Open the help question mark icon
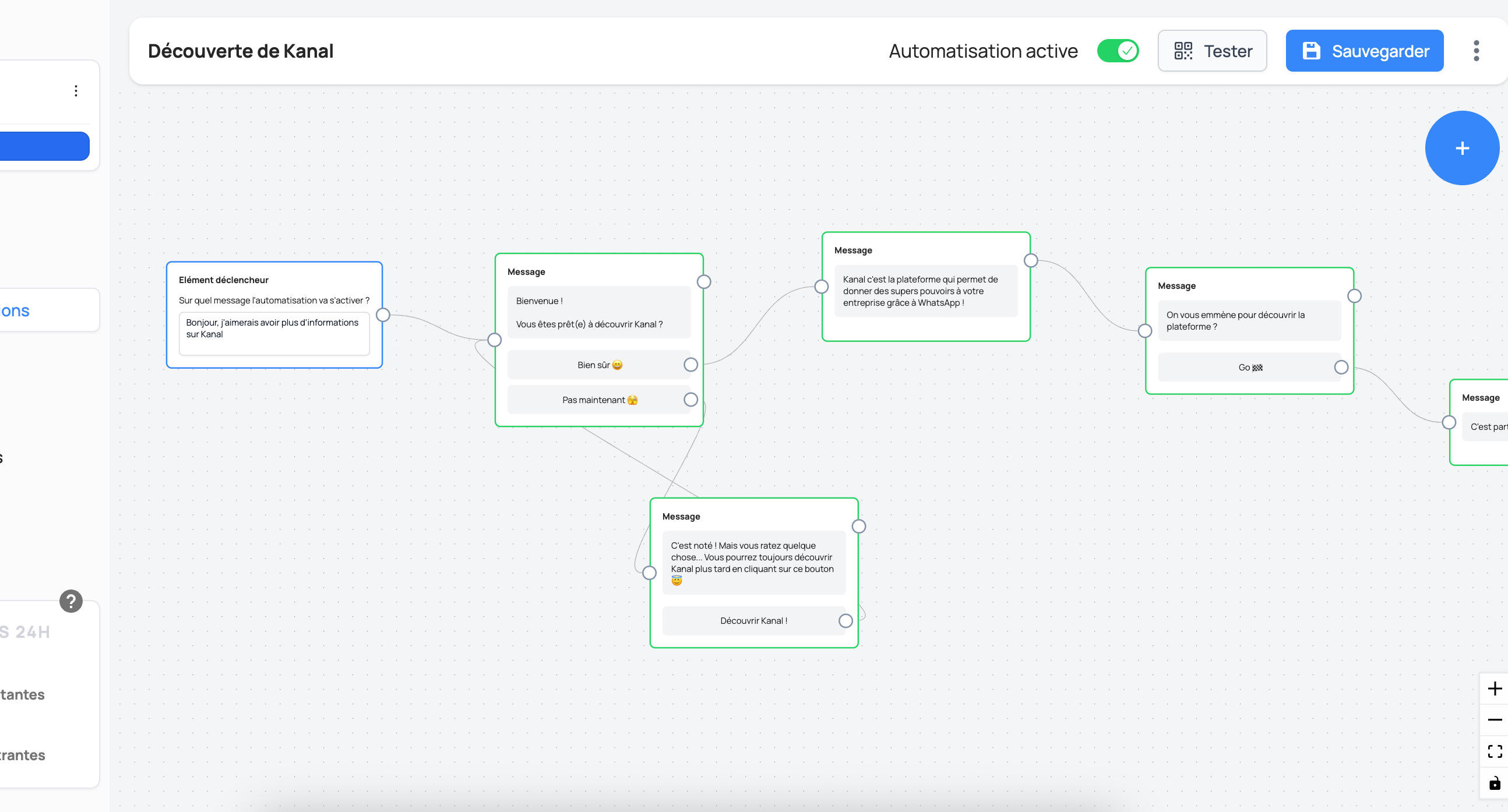This screenshot has height=812, width=1508. (71, 601)
